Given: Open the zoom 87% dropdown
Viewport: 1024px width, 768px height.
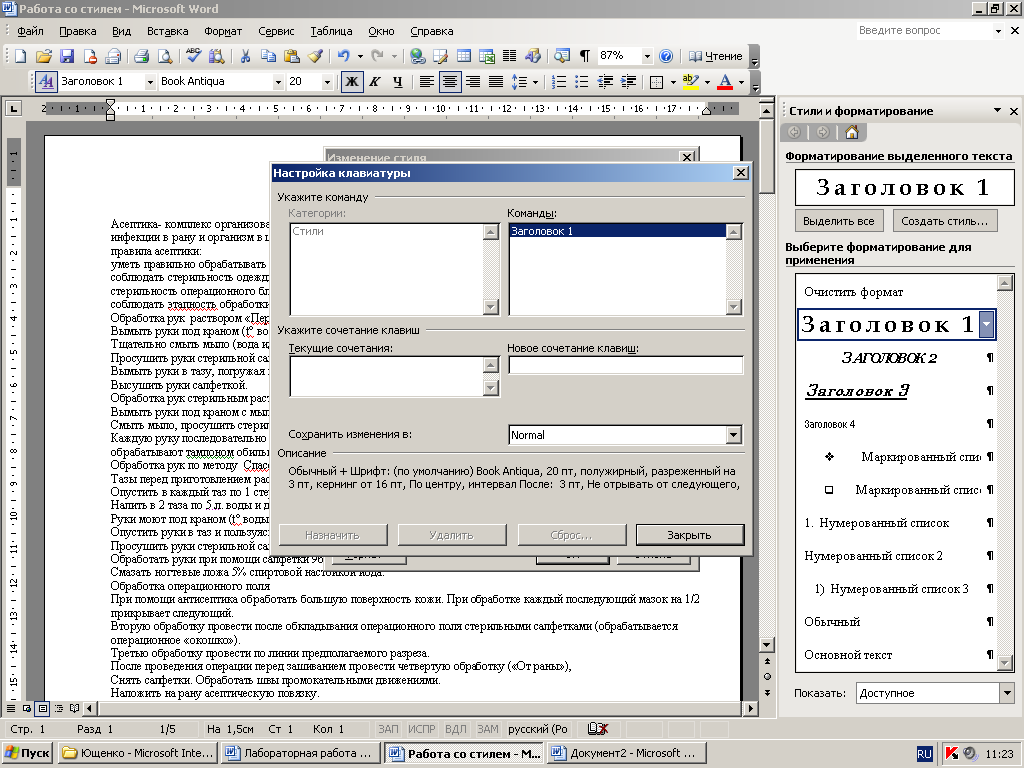Looking at the screenshot, I should 647,56.
